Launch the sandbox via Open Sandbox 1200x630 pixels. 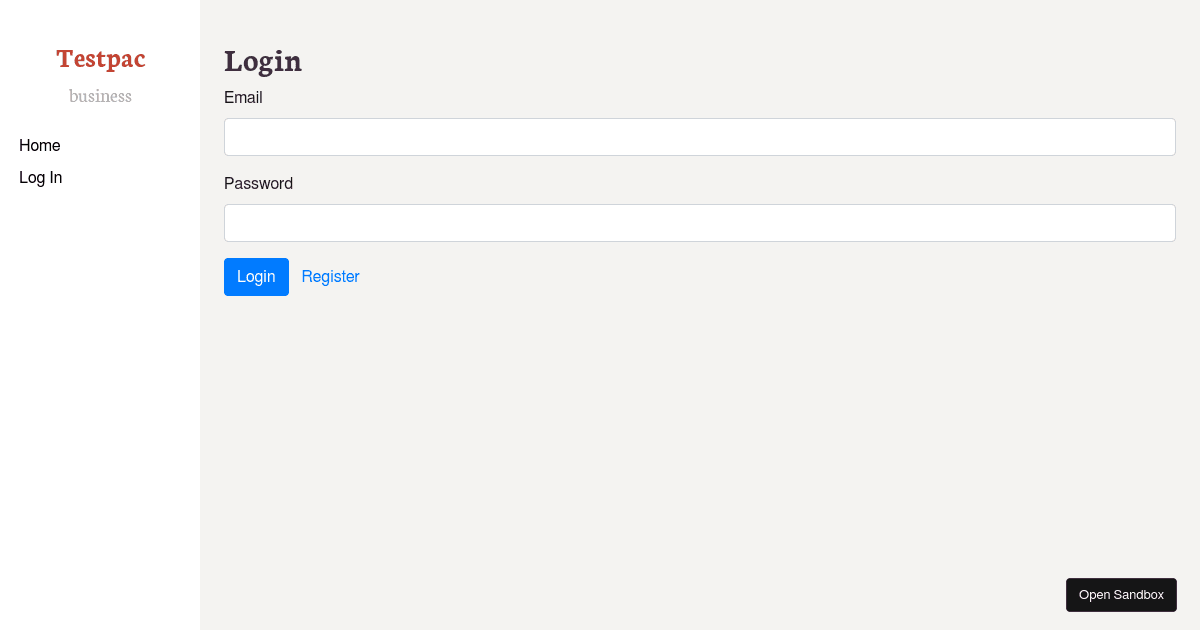pos(1121,594)
